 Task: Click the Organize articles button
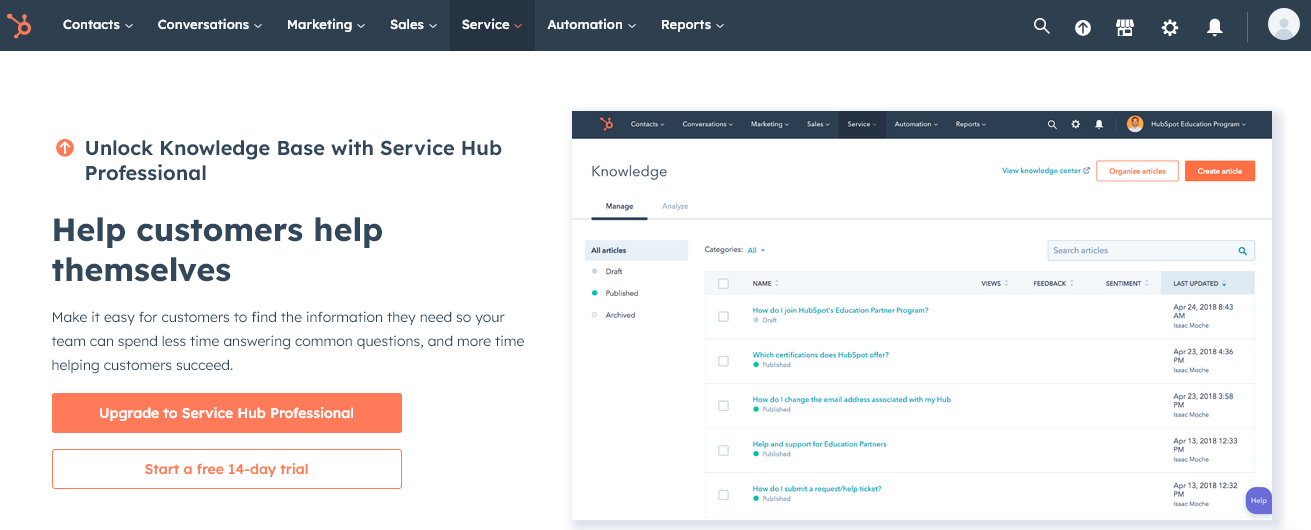coord(1138,171)
